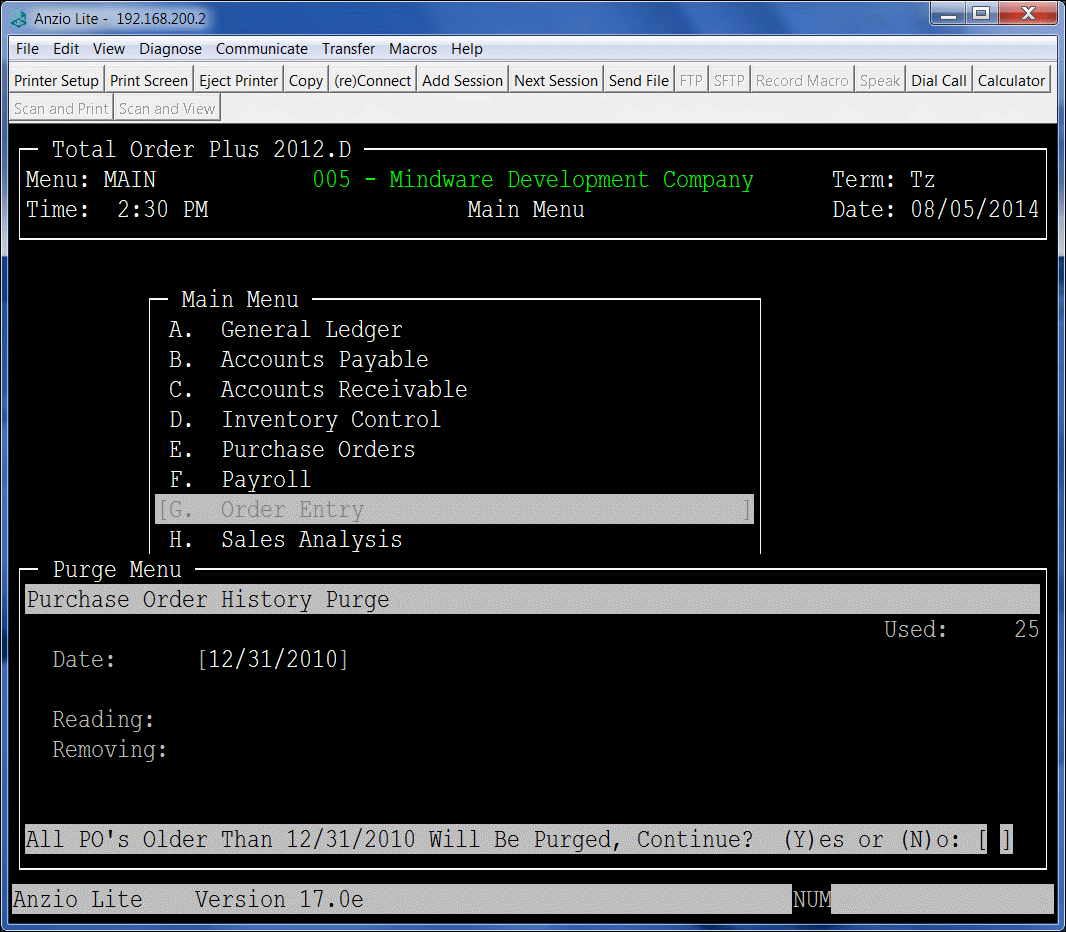Click the (re)Connect button

point(373,80)
